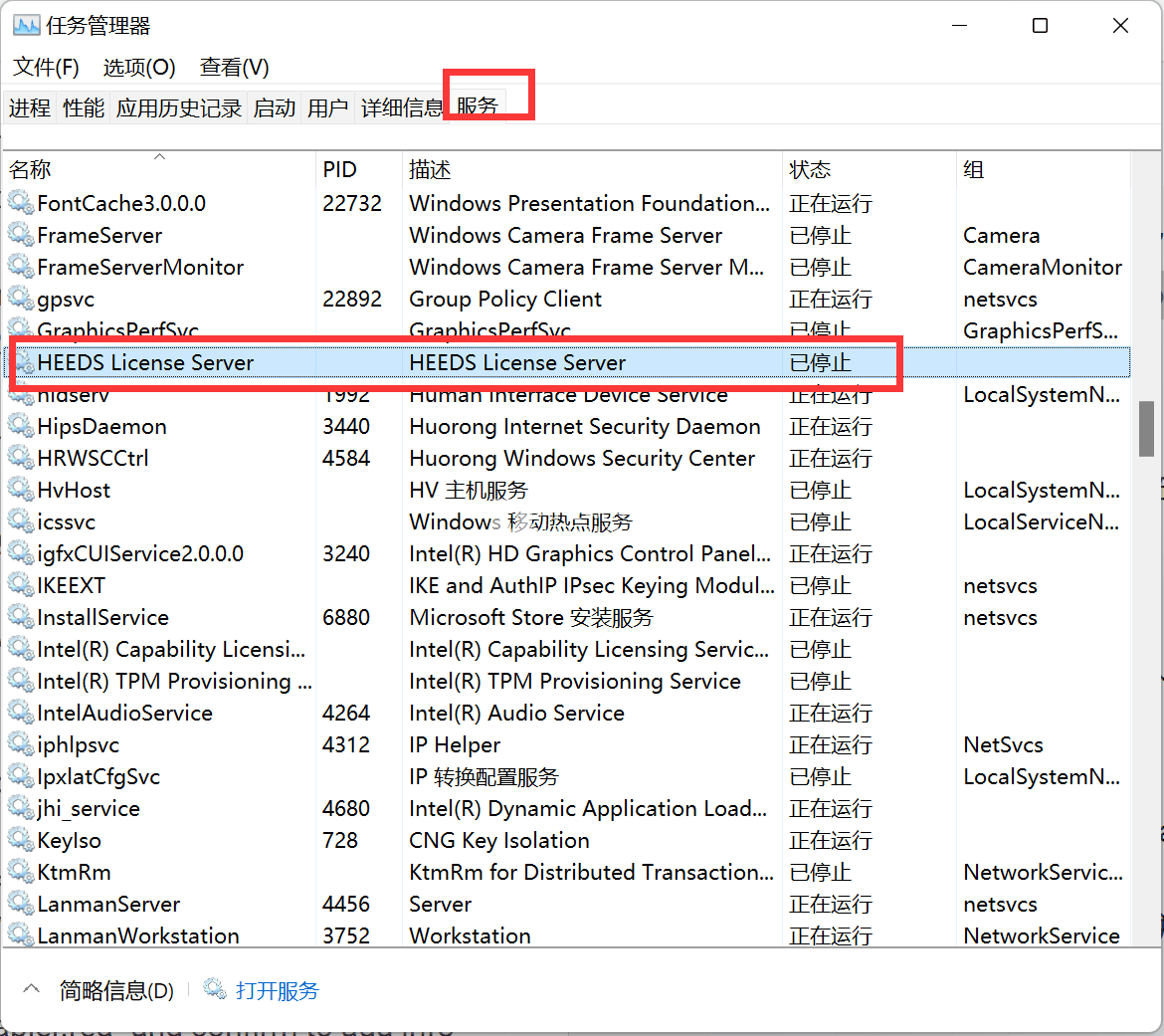Screen dimensions: 1164x1036
Task: Switch to the 性能 tab
Action: 84,107
